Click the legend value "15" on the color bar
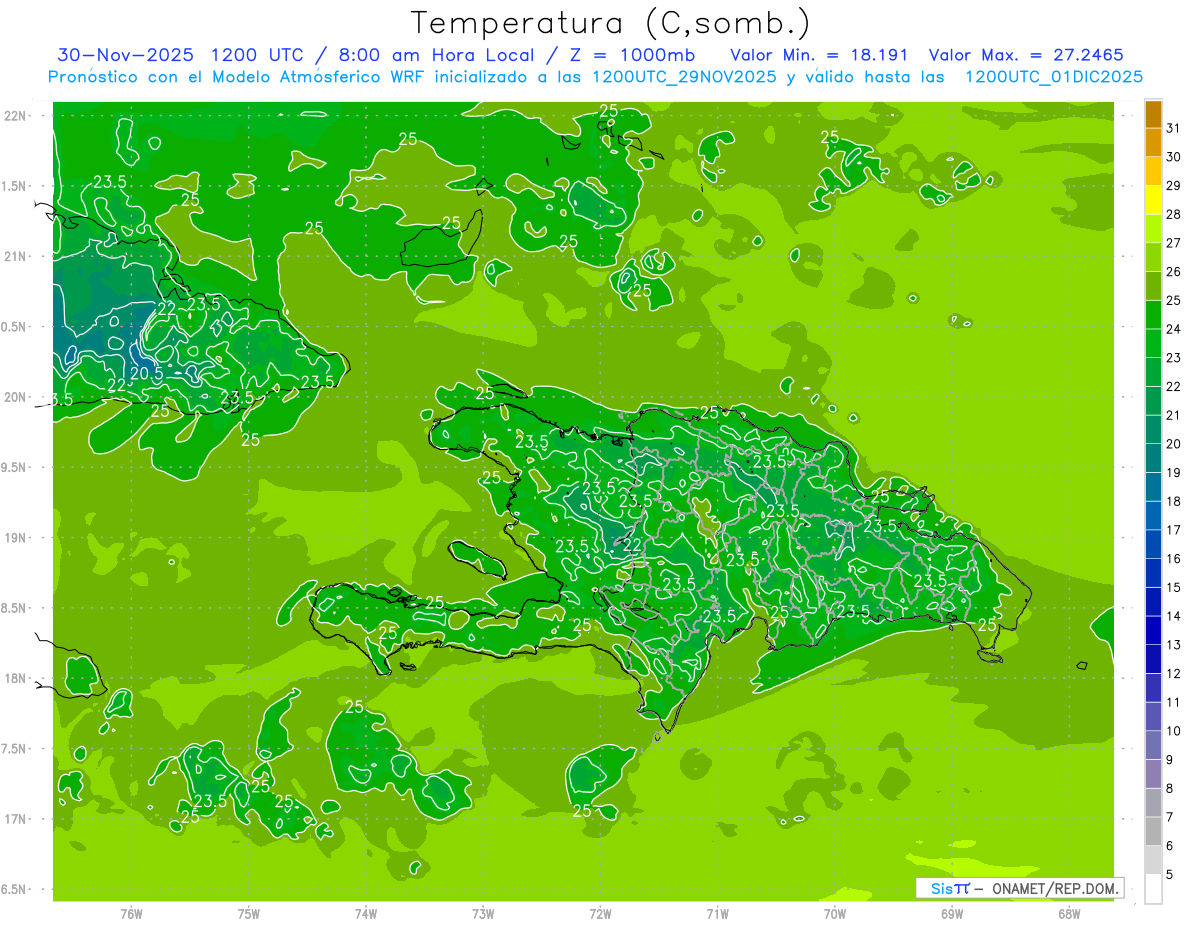This screenshot has width=1200, height=927. (x=1174, y=588)
